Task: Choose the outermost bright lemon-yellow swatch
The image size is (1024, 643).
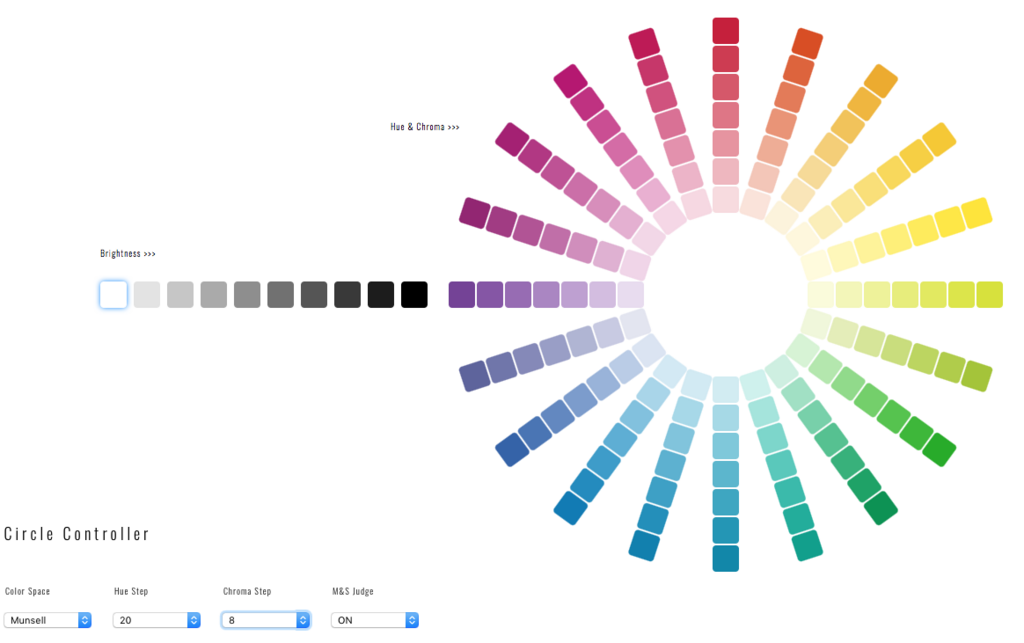Action: coord(977,213)
